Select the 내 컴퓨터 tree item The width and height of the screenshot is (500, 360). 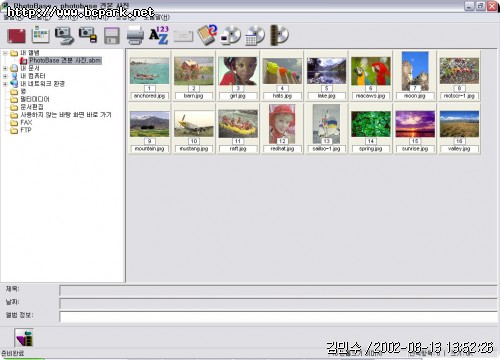click(x=33, y=76)
